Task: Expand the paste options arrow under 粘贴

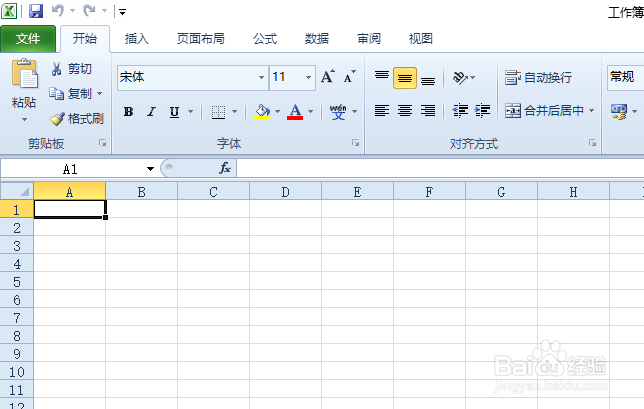Action: pos(24,120)
